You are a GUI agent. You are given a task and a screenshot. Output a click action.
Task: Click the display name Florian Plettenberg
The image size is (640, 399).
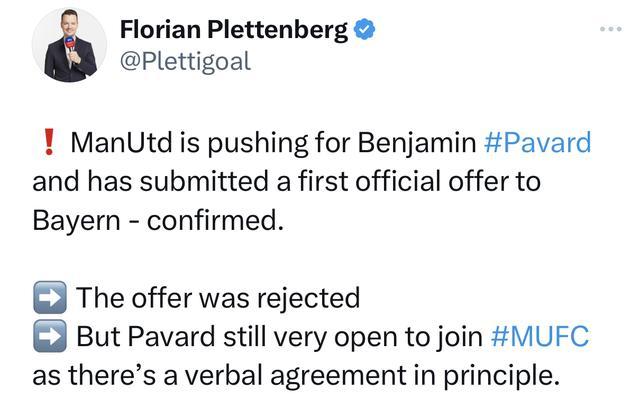[234, 30]
